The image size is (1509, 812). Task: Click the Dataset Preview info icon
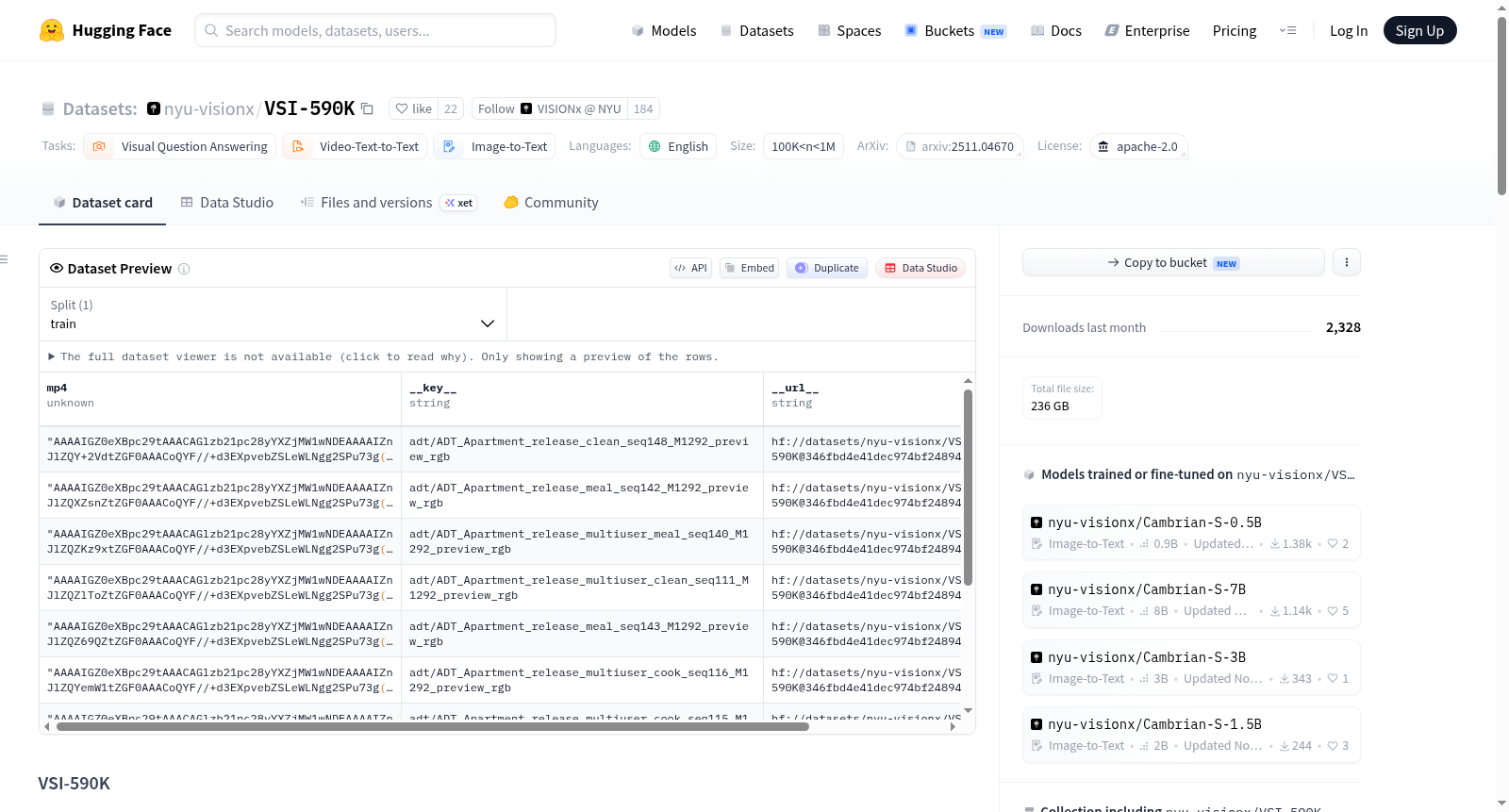point(184,269)
